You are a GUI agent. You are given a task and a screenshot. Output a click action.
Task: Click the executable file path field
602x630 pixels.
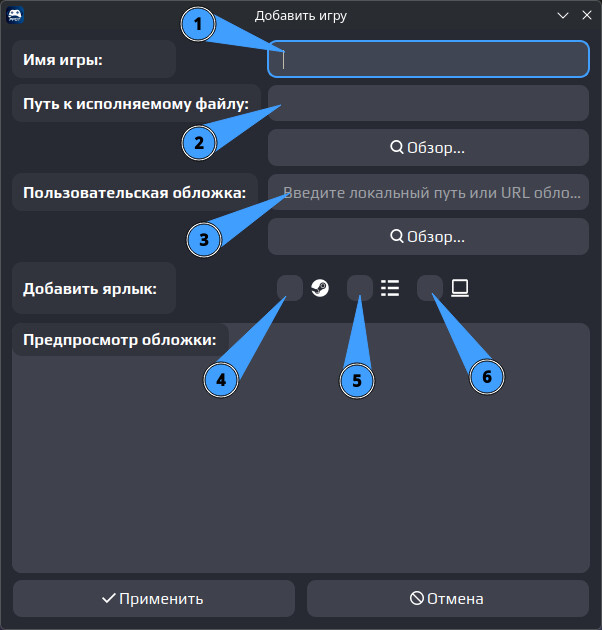428,103
